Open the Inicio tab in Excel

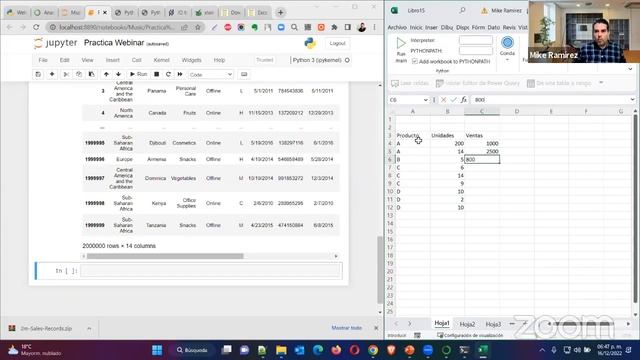click(416, 27)
